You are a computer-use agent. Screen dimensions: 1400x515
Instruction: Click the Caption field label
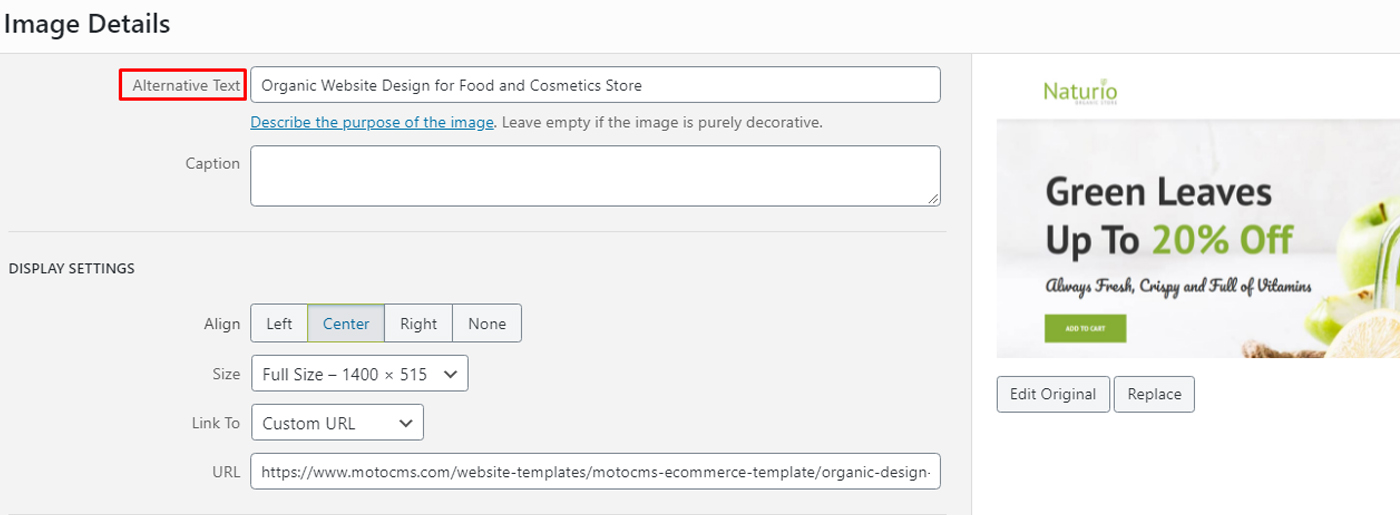pos(212,163)
